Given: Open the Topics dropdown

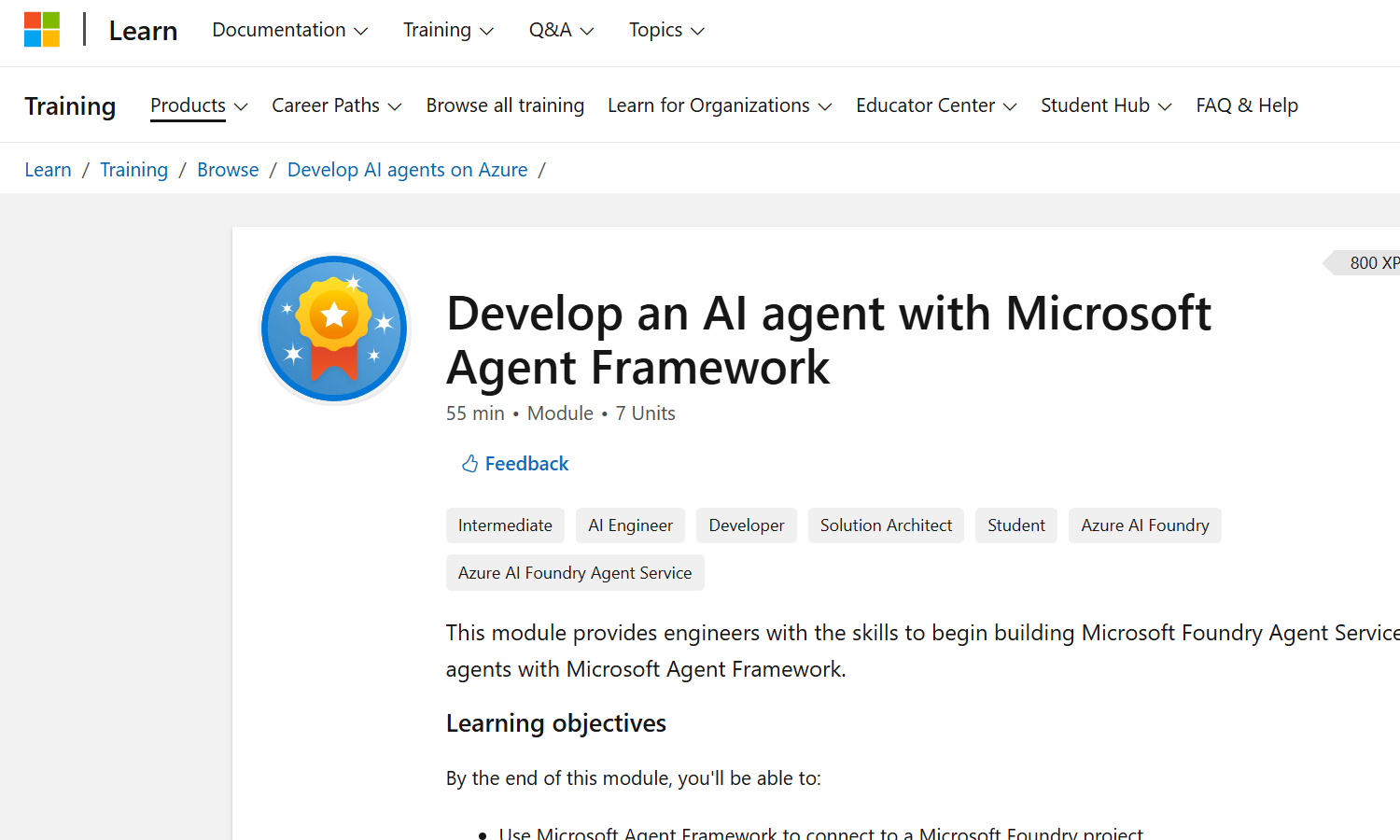Looking at the screenshot, I should click(x=666, y=30).
